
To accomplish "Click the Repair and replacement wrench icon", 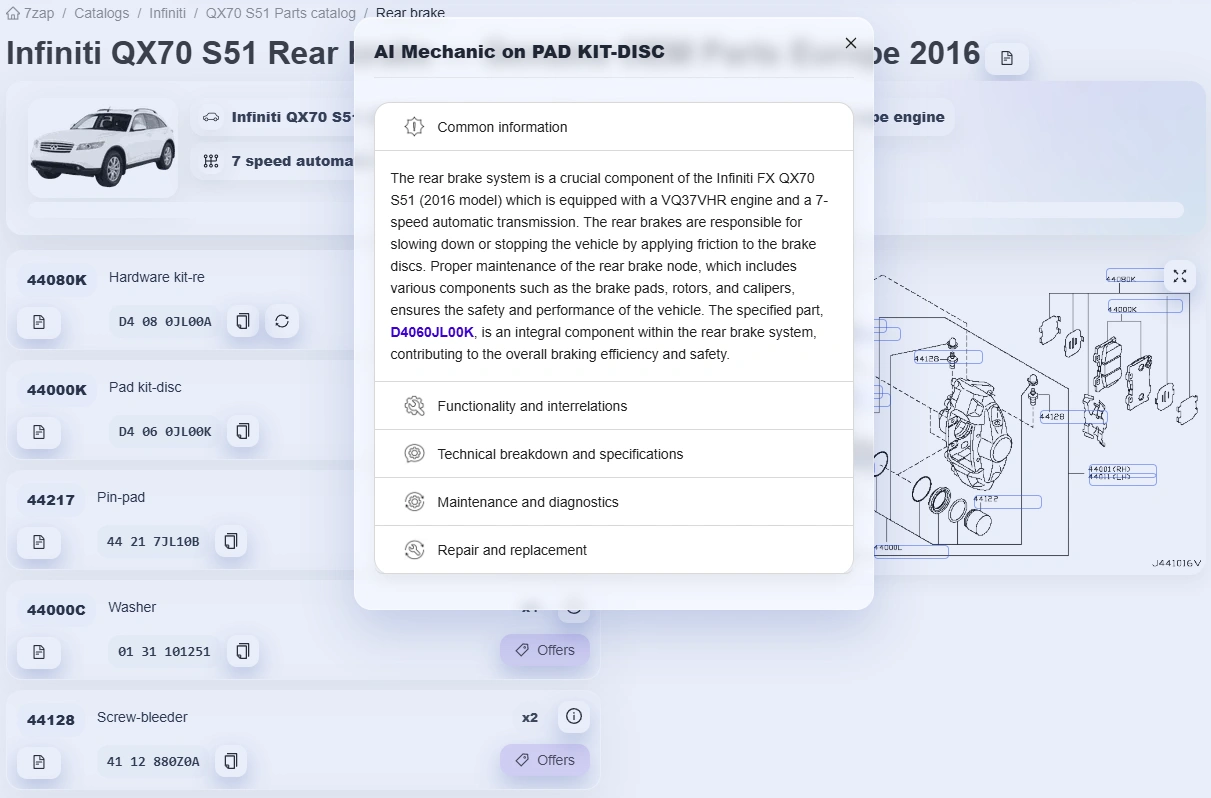I will pos(414,550).
